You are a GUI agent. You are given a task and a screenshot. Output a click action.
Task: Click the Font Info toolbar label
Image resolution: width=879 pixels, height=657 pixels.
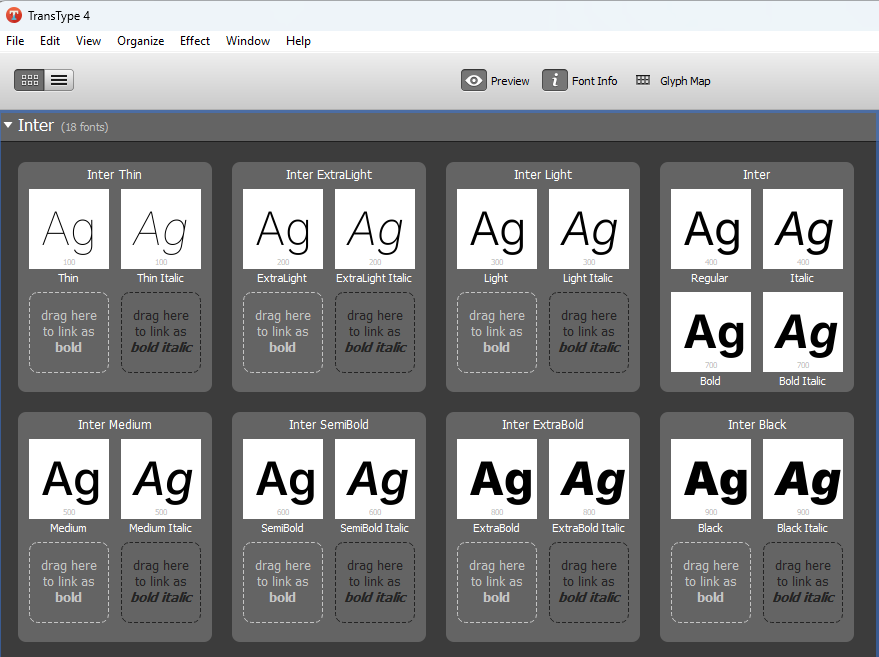click(x=595, y=81)
